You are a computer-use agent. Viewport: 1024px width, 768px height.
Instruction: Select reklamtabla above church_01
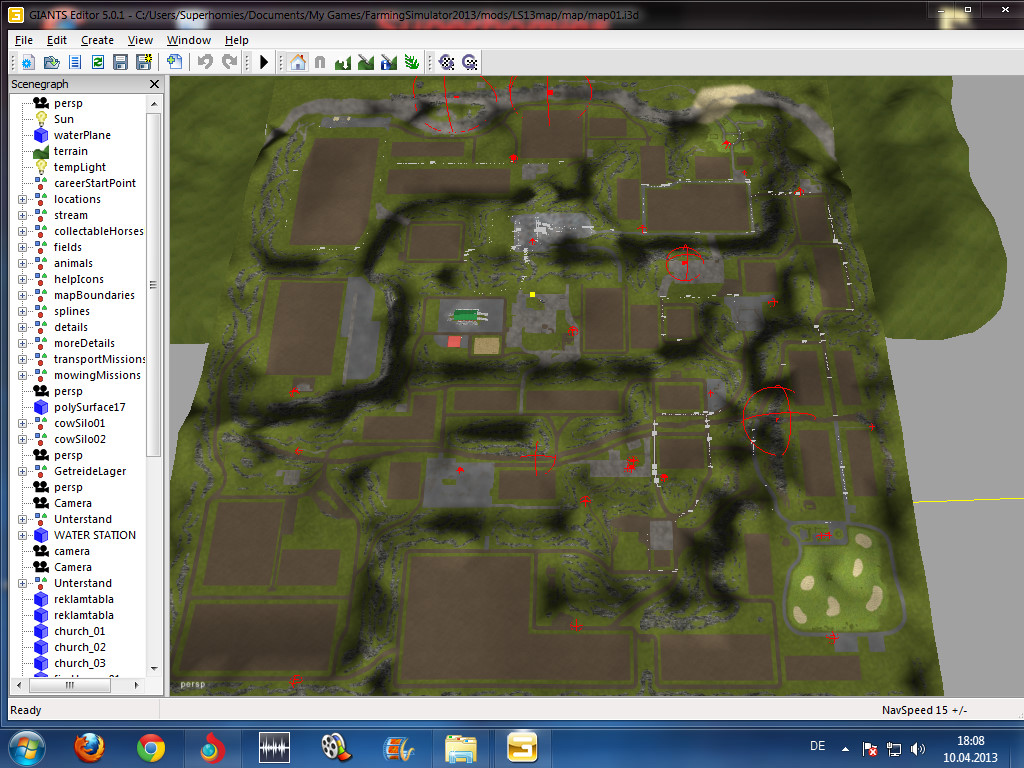point(84,615)
